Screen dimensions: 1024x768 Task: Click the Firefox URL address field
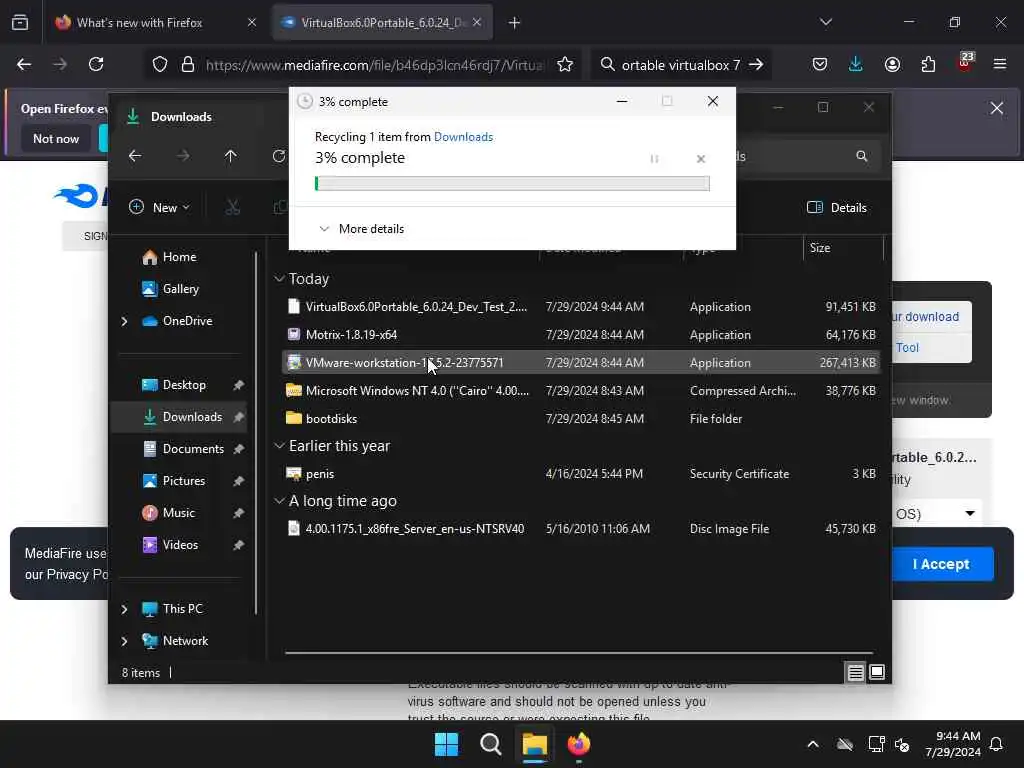point(374,65)
